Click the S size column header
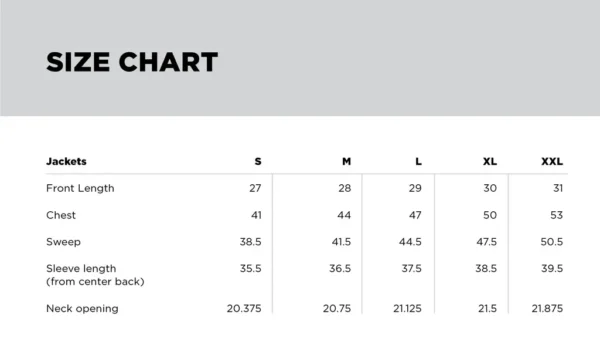Image resolution: width=600 pixels, height=362 pixels. point(258,161)
